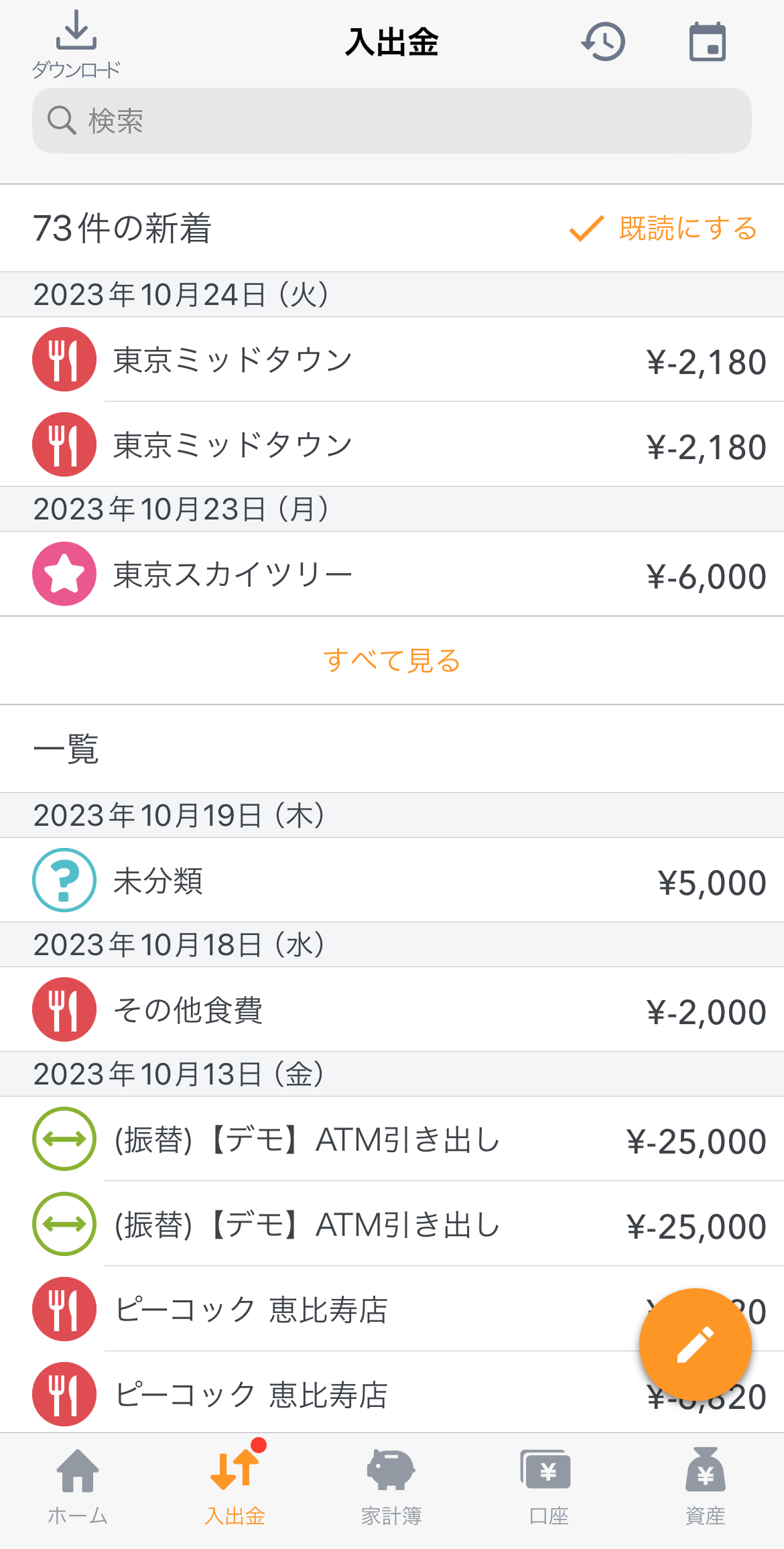Tap the pink star icon for 東京スカイツリー
The width and height of the screenshot is (784, 1549).
[x=64, y=574]
